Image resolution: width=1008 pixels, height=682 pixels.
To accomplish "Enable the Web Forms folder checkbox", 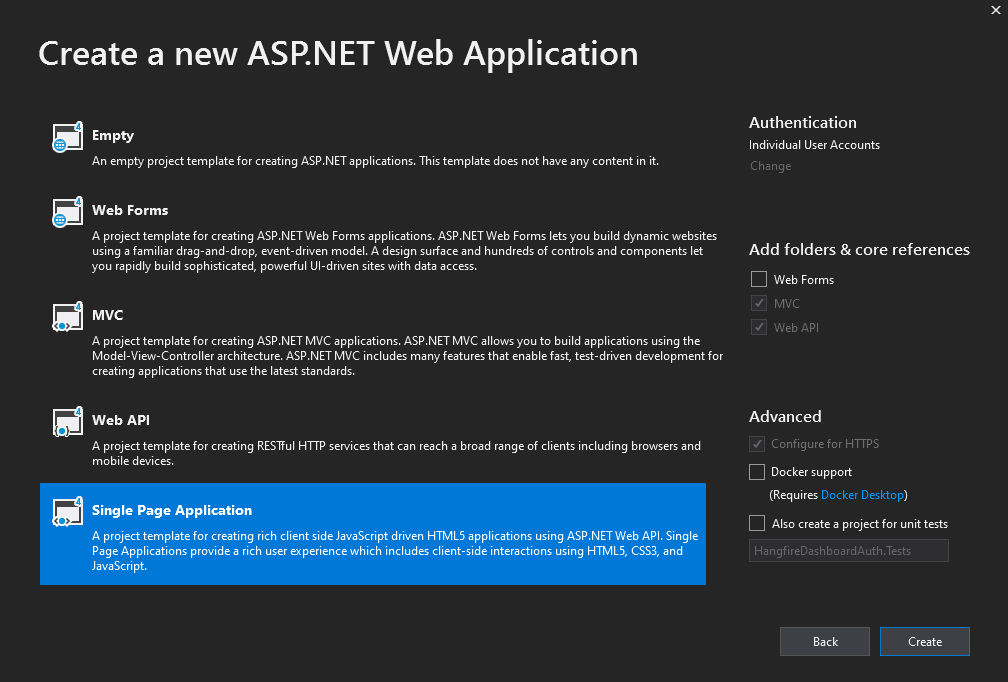I will click(758, 279).
